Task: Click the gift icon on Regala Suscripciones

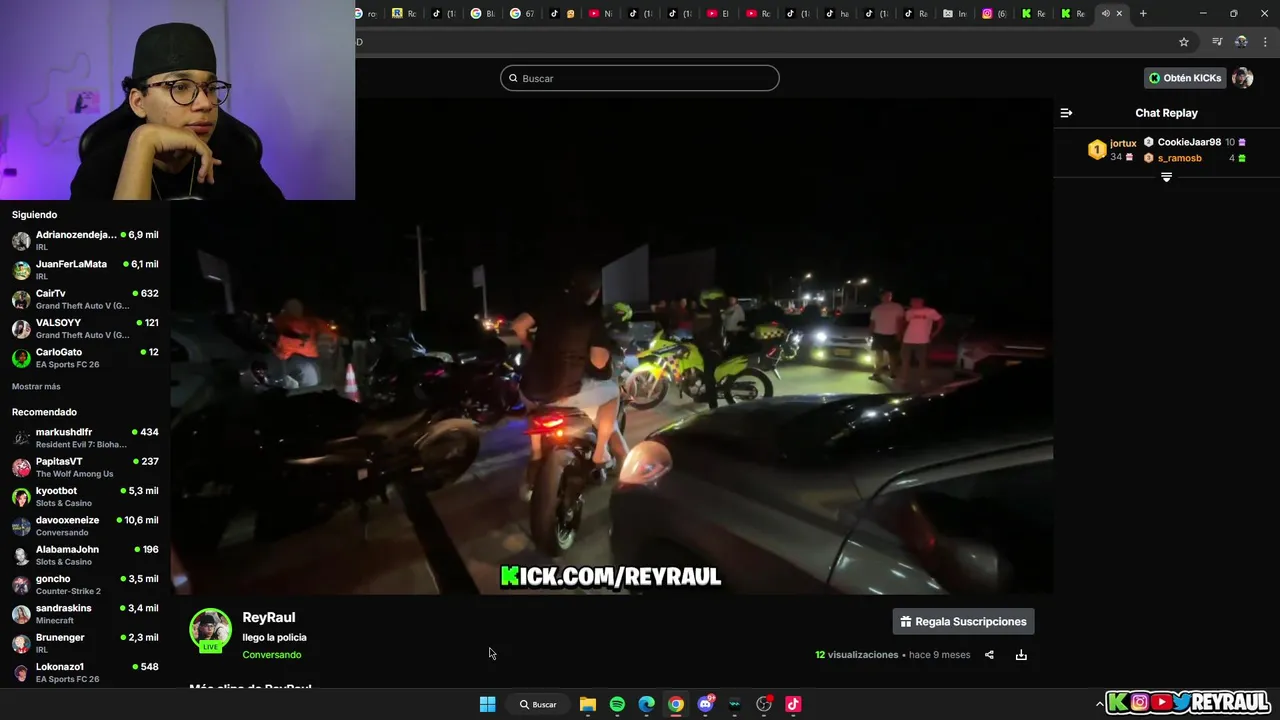Action: 905,622
